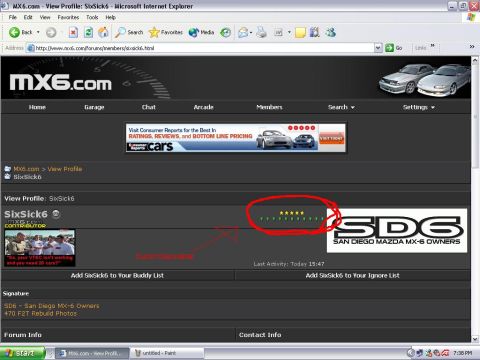Viewport: 480px width, 360px height.
Task: Click the Print icon in the toolbar
Action: 262,32
